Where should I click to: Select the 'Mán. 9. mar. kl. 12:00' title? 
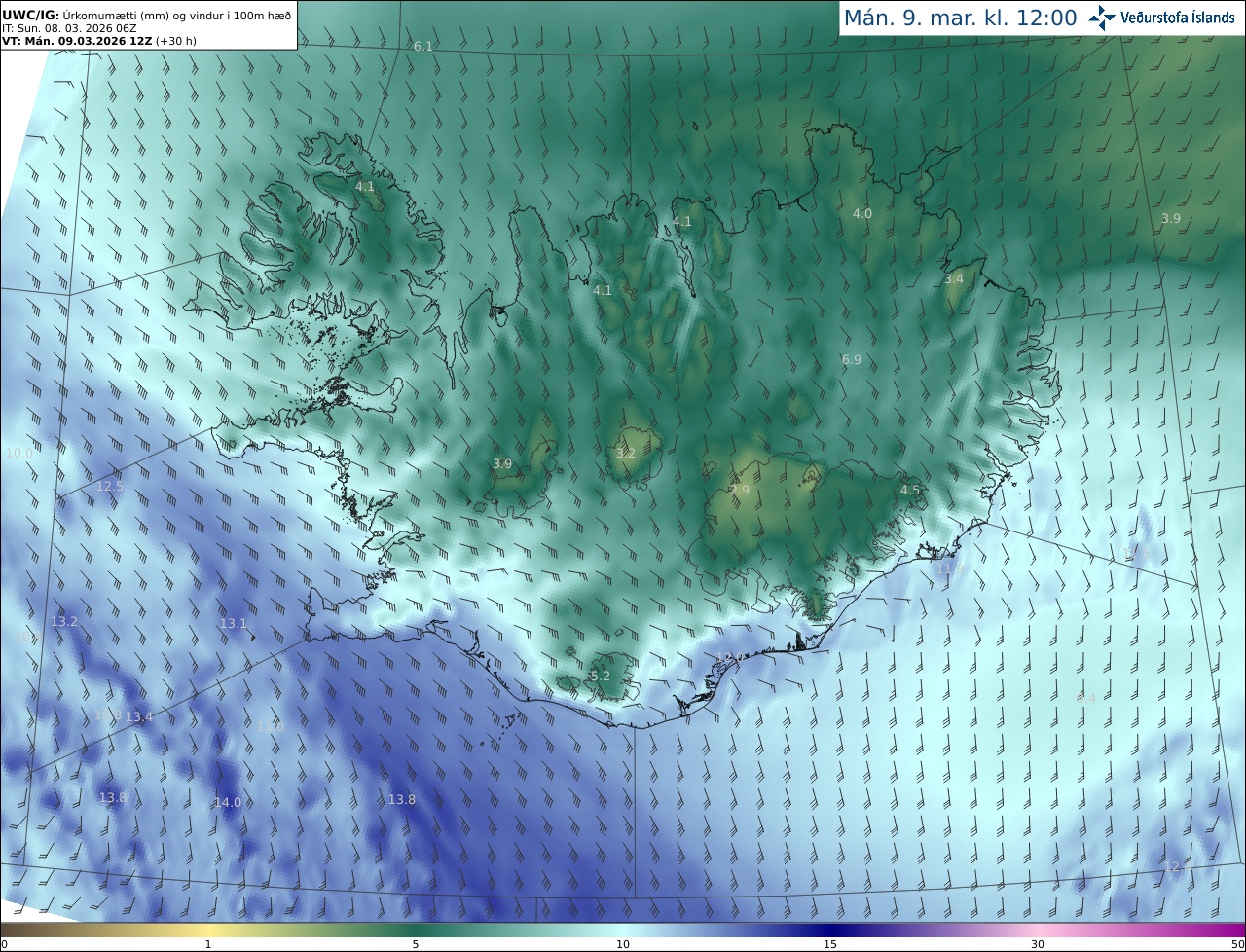click(960, 18)
